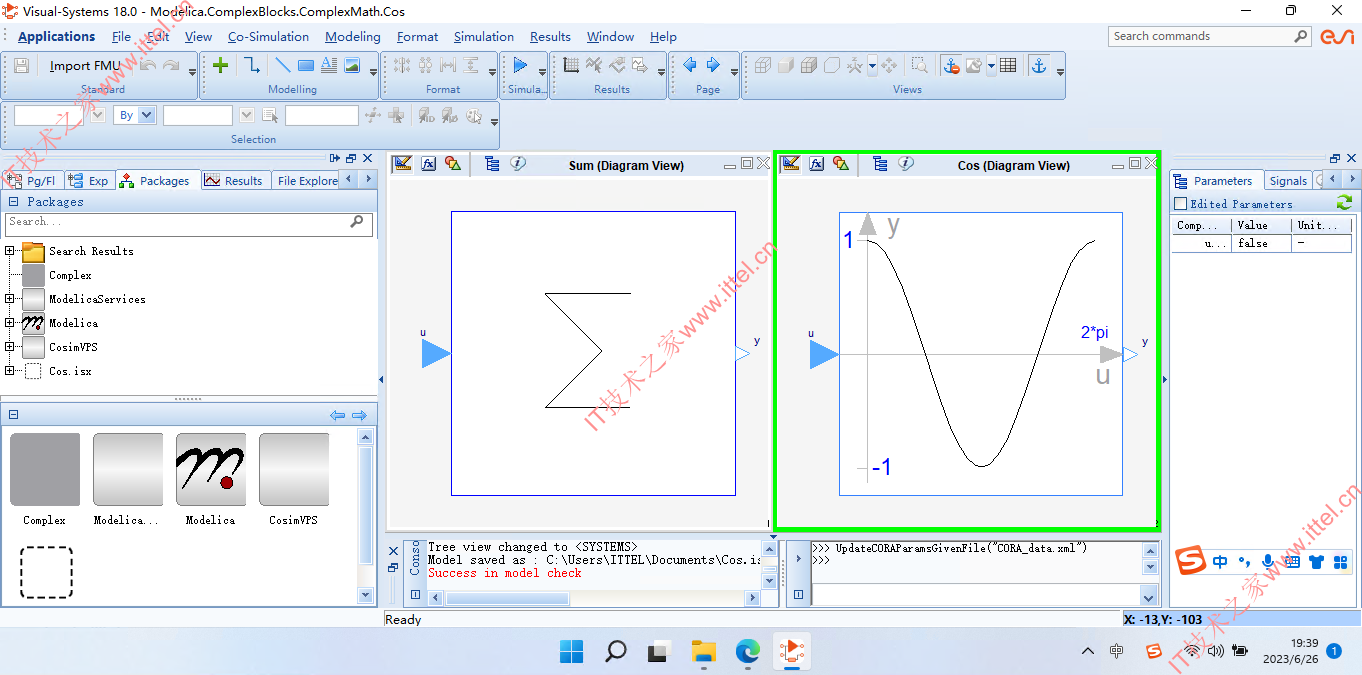Open the By dropdown in Selection toolbar
The image size is (1362, 675).
click(x=147, y=115)
